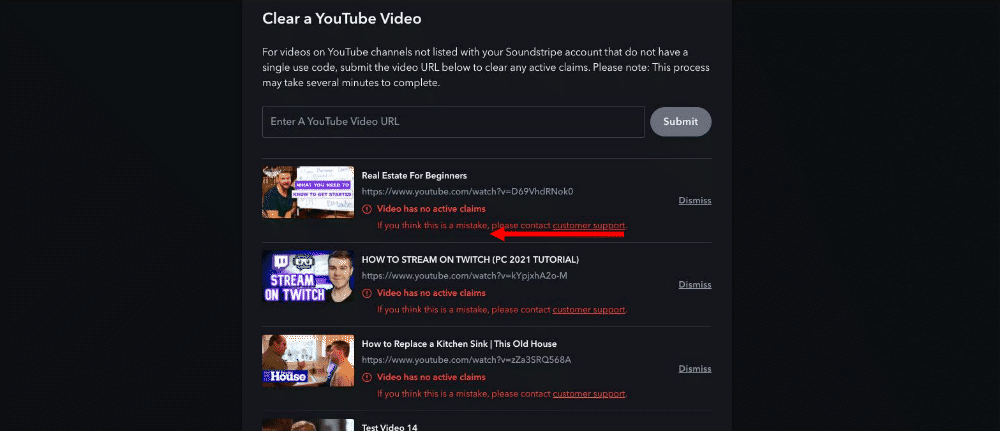Open customer support link under Real Estate video
1000x431 pixels.
point(588,226)
